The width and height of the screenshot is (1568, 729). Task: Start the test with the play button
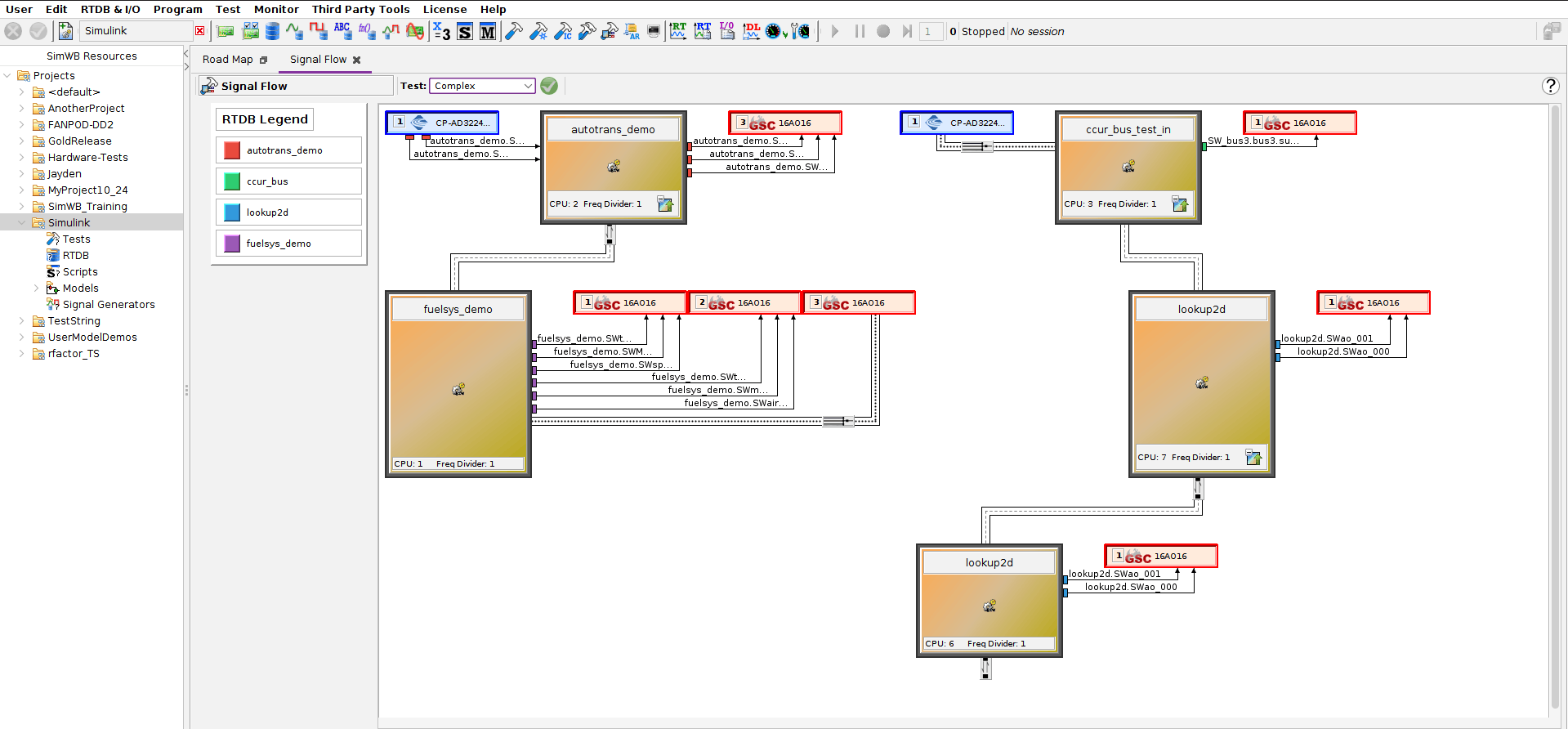(x=834, y=31)
